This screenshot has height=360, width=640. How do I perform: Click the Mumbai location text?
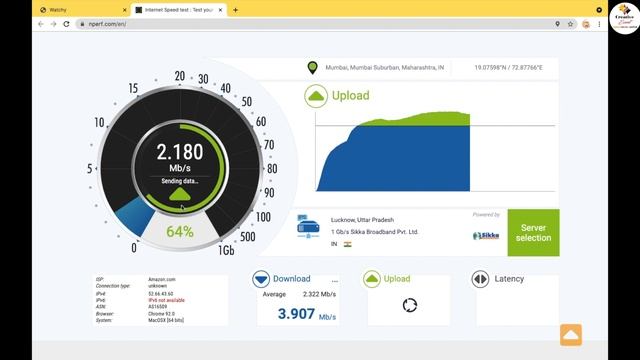[x=384, y=68]
